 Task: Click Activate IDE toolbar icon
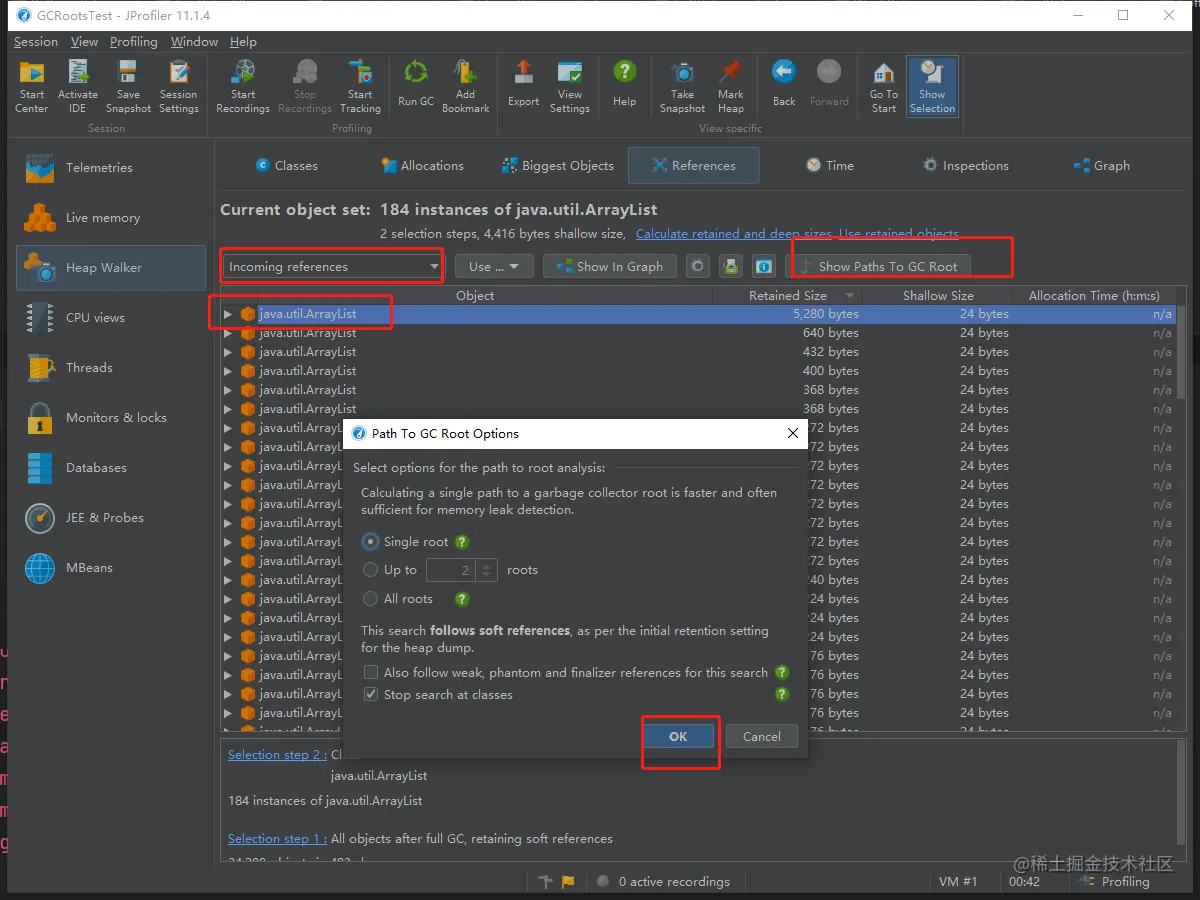point(78,86)
